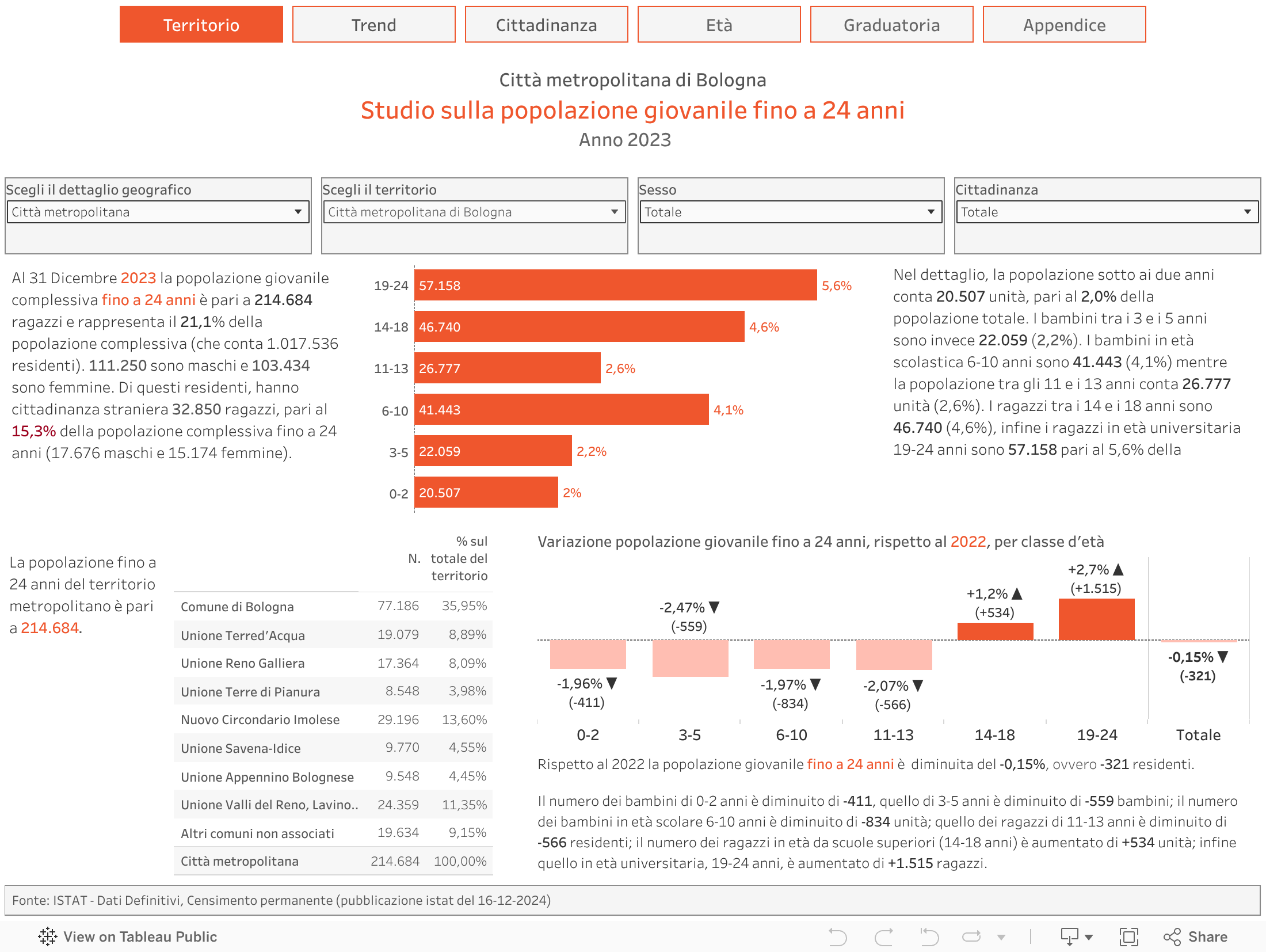Switch to the Trend tab
Image resolution: width=1266 pixels, height=952 pixels.
[374, 25]
